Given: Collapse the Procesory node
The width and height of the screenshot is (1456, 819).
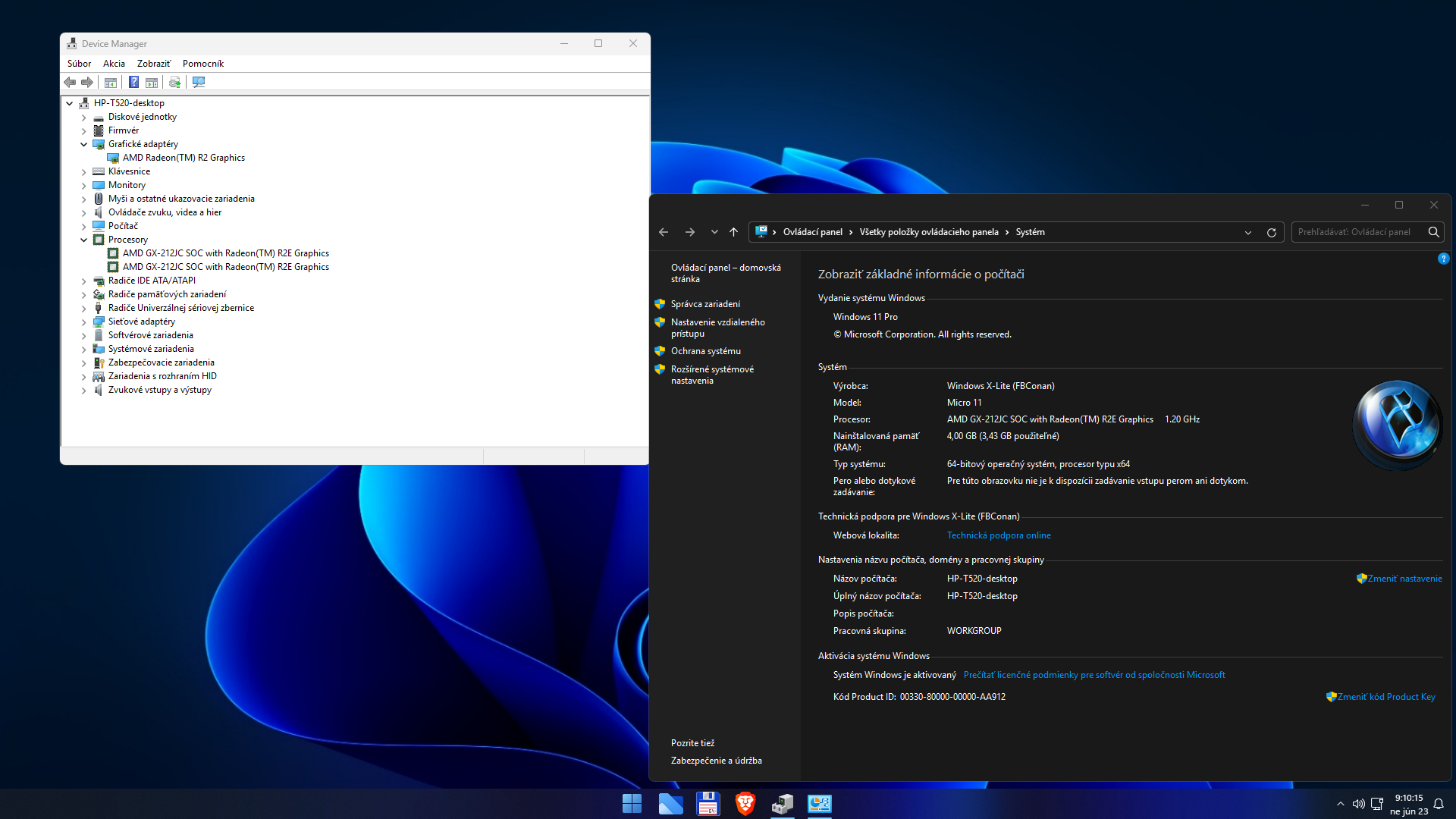Looking at the screenshot, I should click(83, 240).
